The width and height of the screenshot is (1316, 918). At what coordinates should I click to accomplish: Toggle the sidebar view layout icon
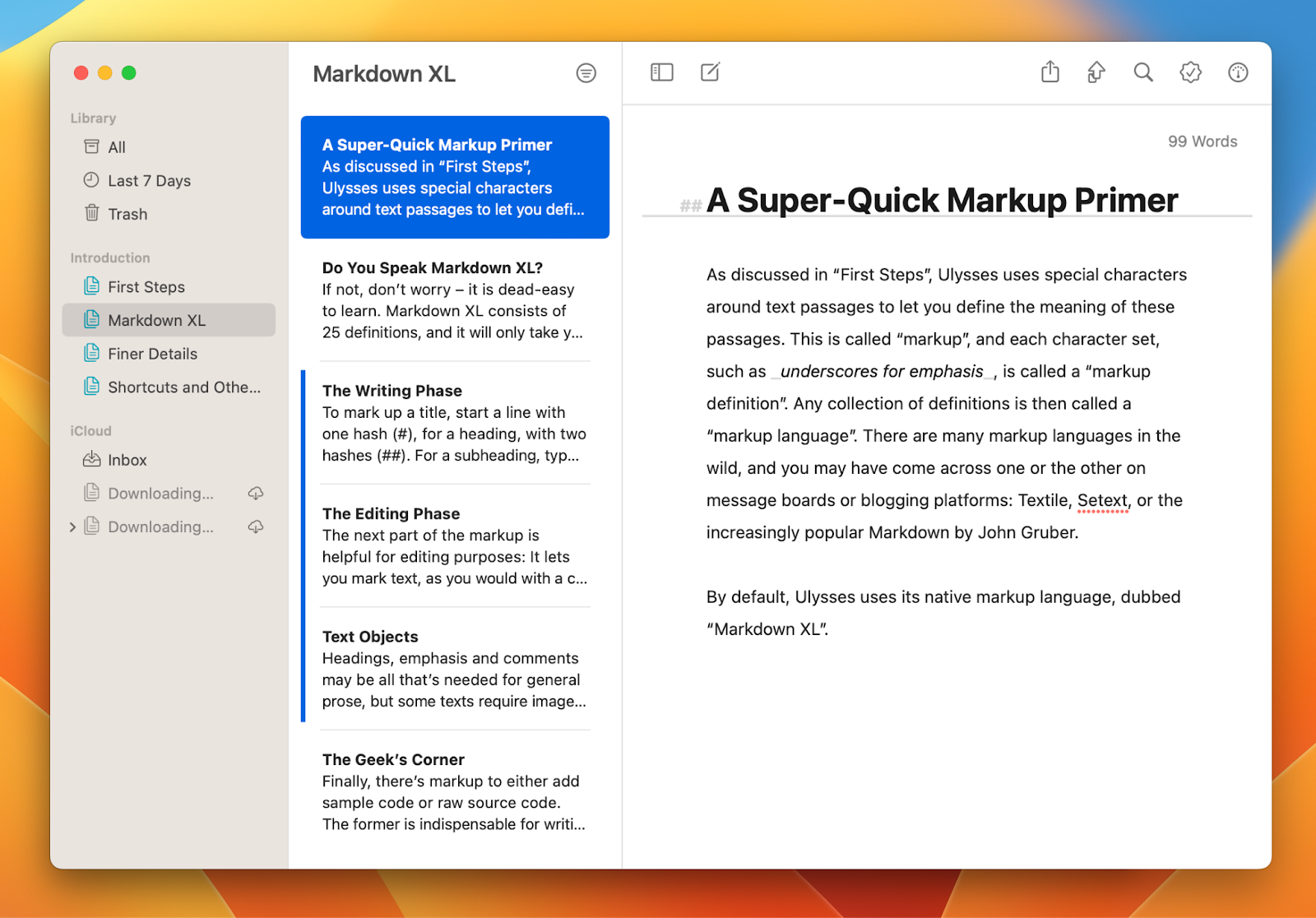[662, 72]
